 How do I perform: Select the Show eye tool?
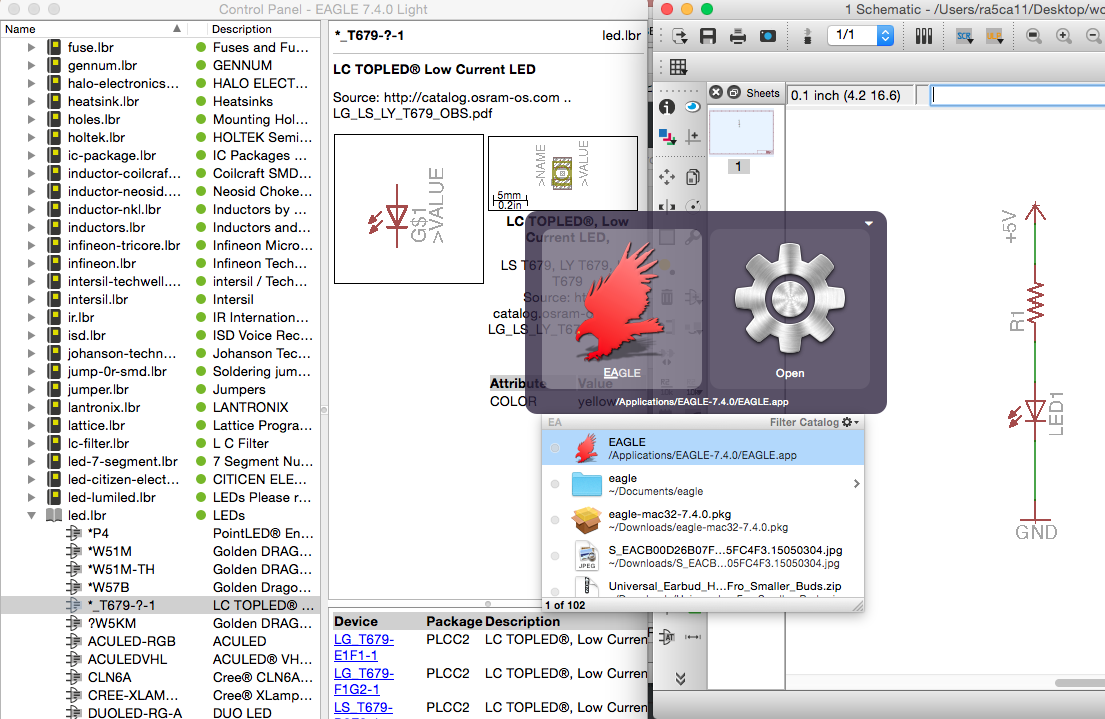[x=693, y=106]
